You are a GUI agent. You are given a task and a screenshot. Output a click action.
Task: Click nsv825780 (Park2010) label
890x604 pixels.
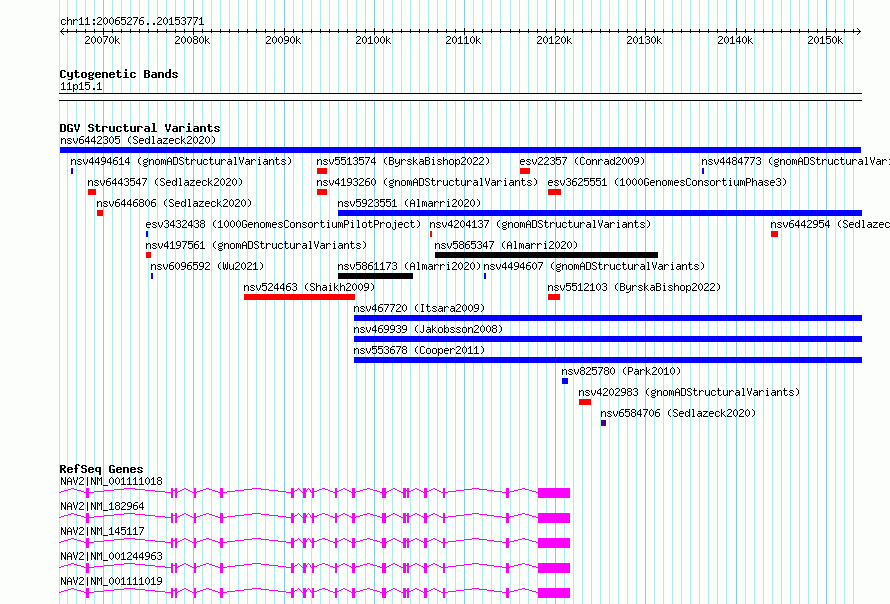(621, 371)
